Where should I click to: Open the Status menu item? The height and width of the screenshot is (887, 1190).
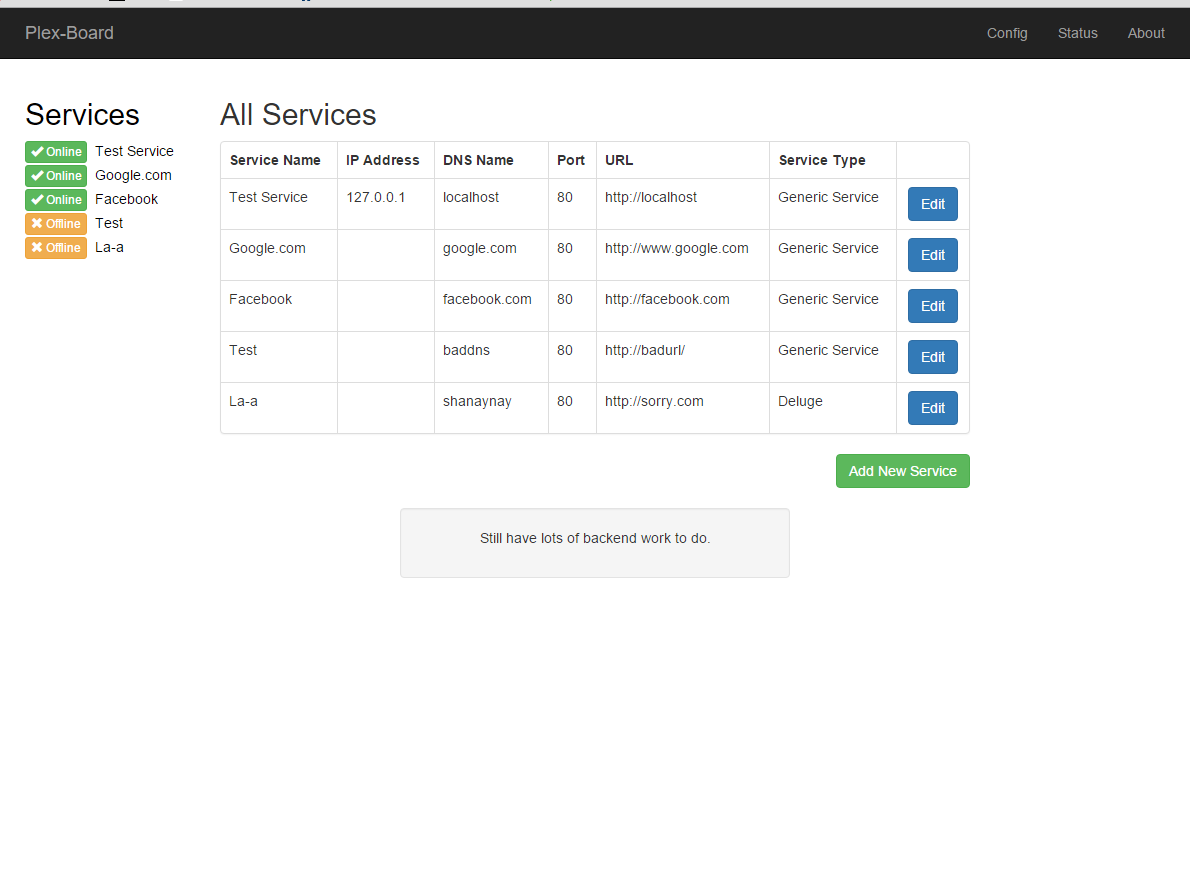[1078, 33]
